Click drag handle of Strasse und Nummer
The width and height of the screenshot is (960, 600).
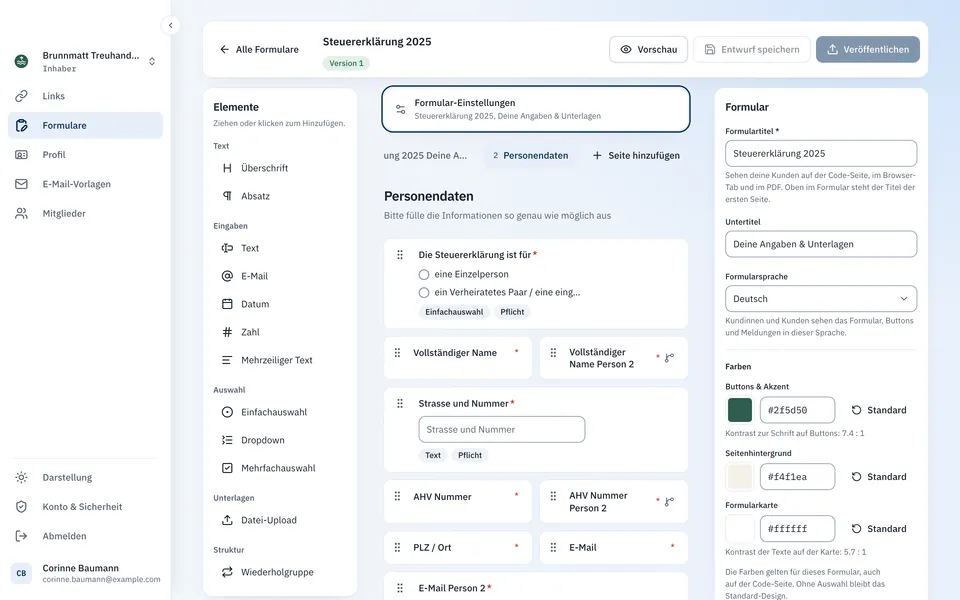(x=400, y=403)
